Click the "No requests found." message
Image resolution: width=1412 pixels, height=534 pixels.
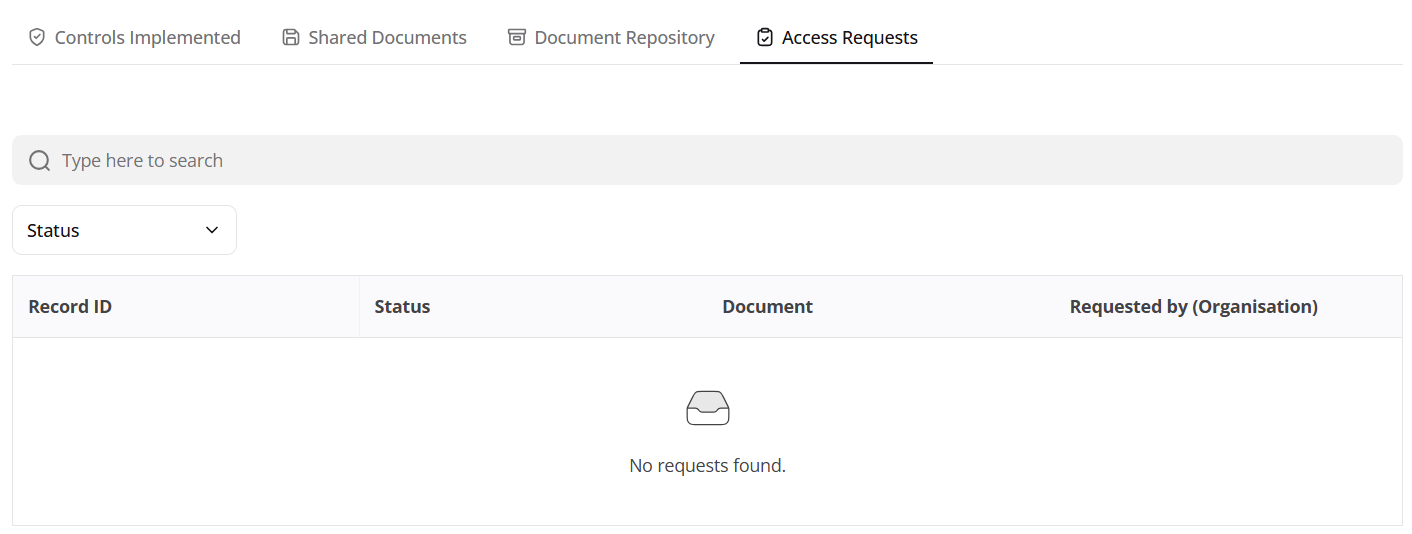click(x=707, y=466)
